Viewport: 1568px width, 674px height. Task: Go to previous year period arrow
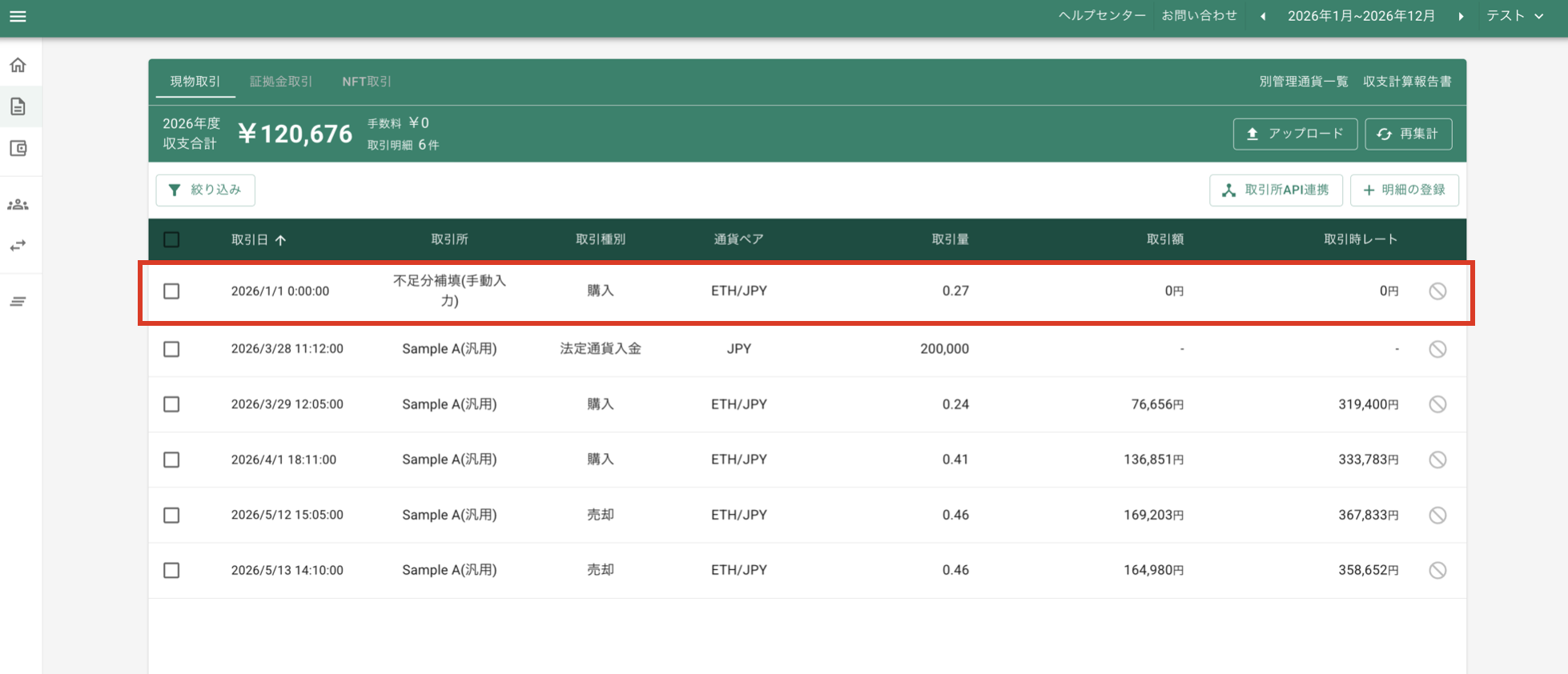[x=1263, y=16]
